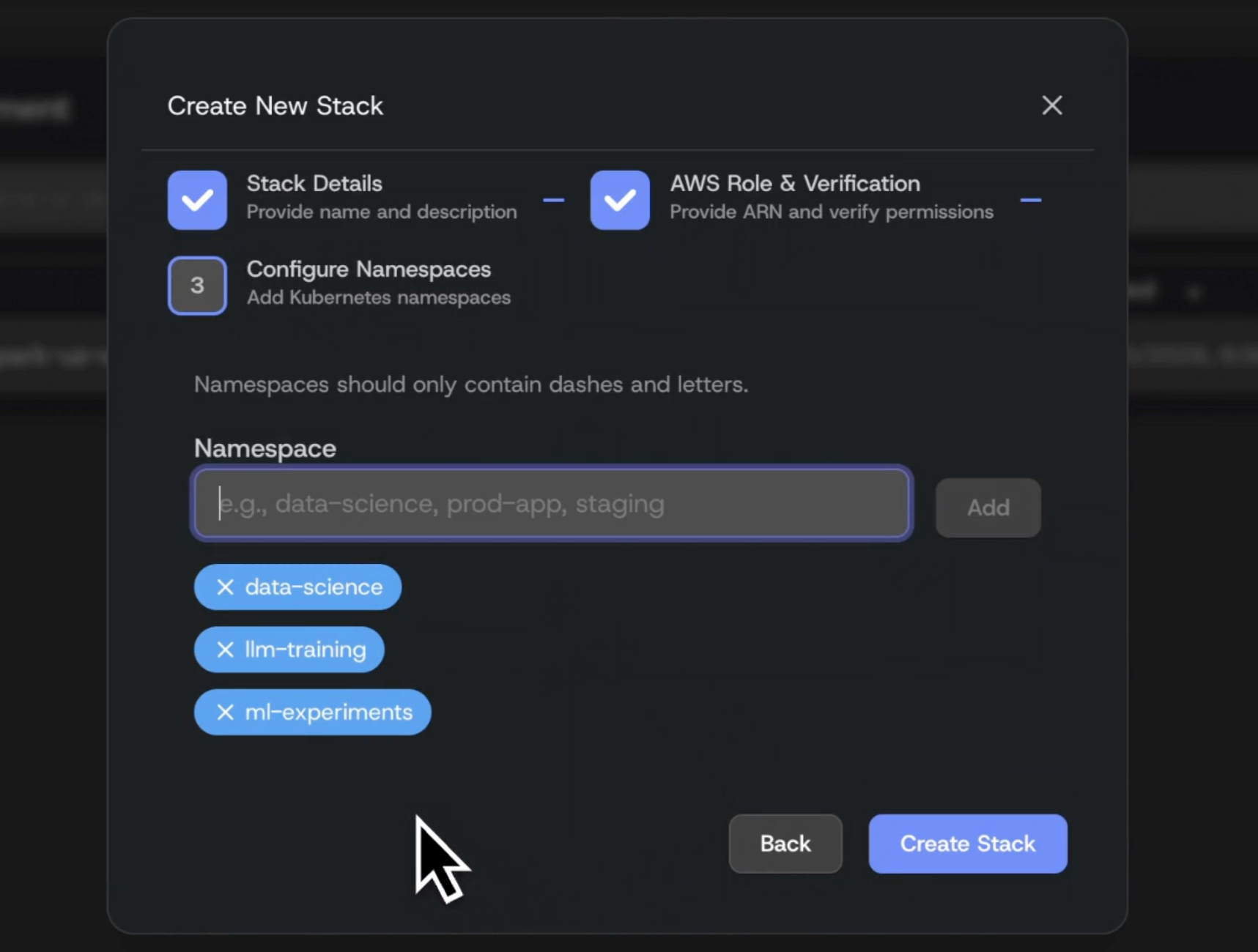The image size is (1258, 952).
Task: Click the Add button
Action: [988, 507]
